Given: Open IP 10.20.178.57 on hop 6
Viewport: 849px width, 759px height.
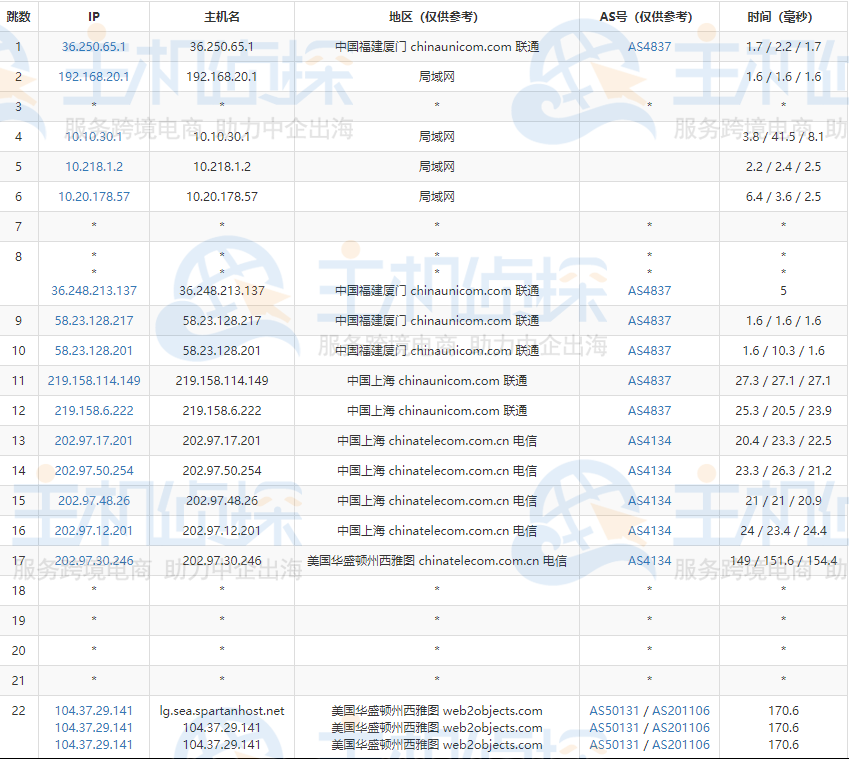Looking at the screenshot, I should click(x=92, y=196).
